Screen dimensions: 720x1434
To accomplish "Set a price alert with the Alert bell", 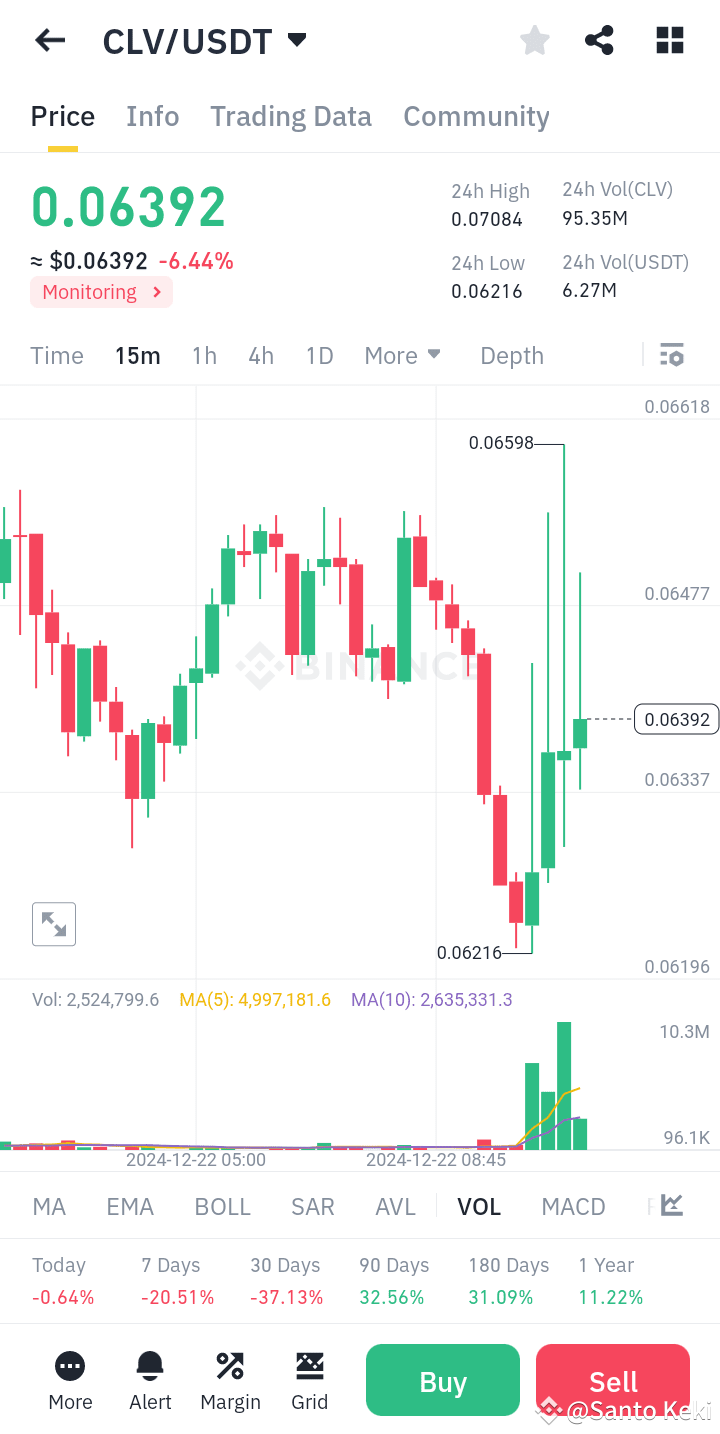I will point(150,1380).
